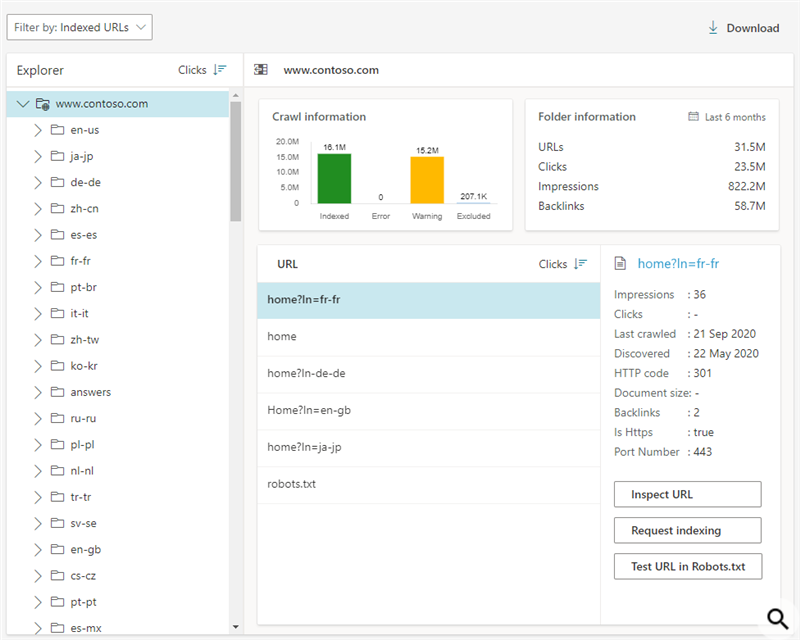The image size is (800, 640).
Task: Click the Explorer scrollbar thumb
Action: pyautogui.click(x=236, y=161)
